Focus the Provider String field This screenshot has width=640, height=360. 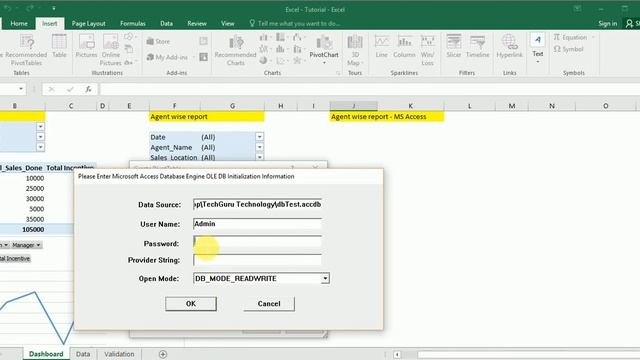tap(257, 260)
